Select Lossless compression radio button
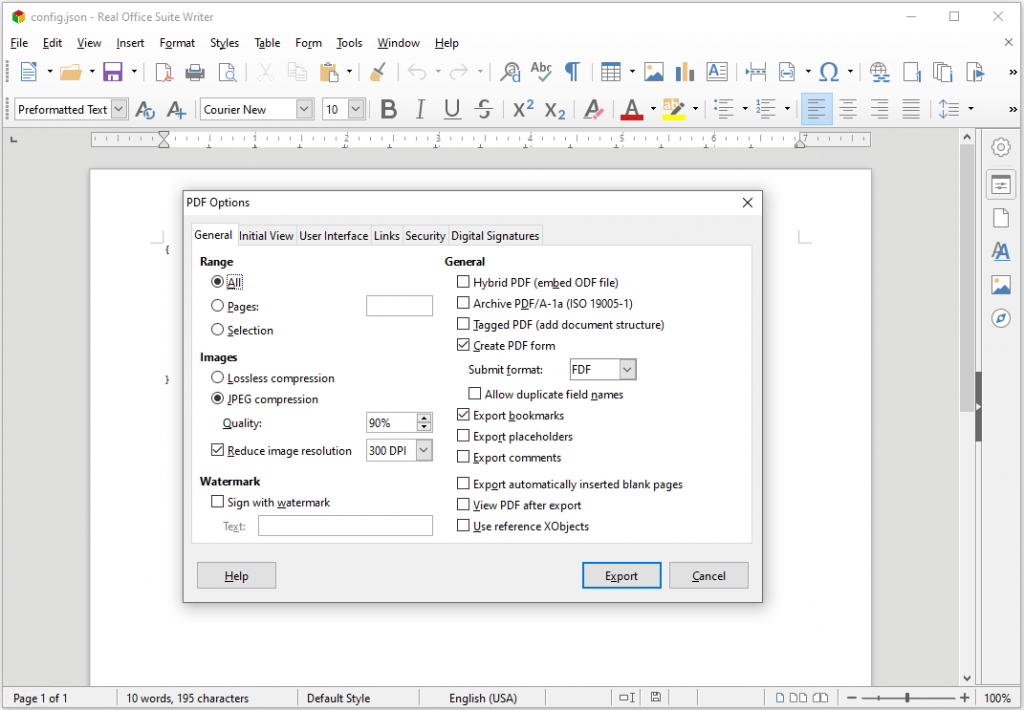This screenshot has height=710, width=1024. (217, 378)
